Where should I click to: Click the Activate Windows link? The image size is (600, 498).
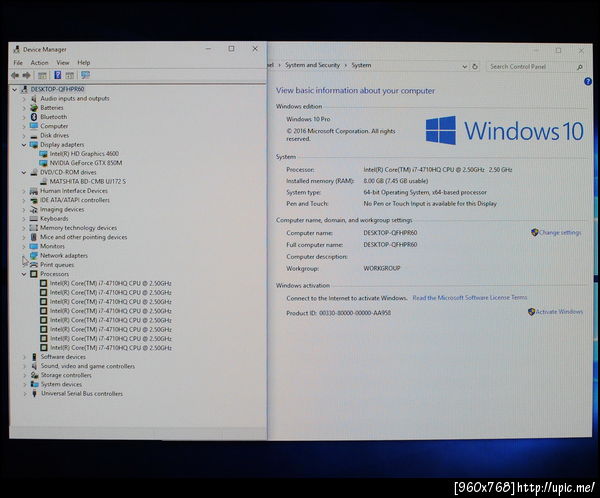pyautogui.click(x=559, y=312)
